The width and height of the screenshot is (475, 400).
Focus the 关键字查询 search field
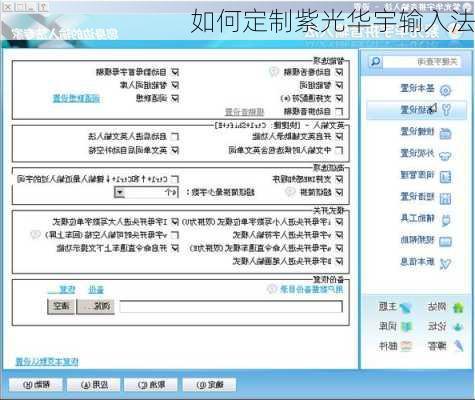(x=422, y=62)
